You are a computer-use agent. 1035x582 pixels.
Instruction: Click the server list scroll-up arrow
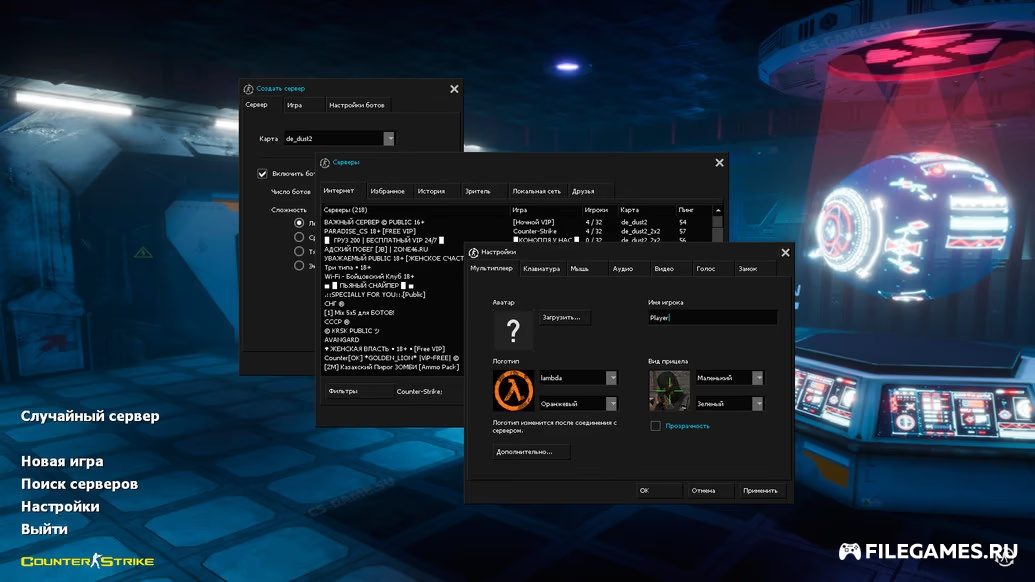(x=718, y=210)
